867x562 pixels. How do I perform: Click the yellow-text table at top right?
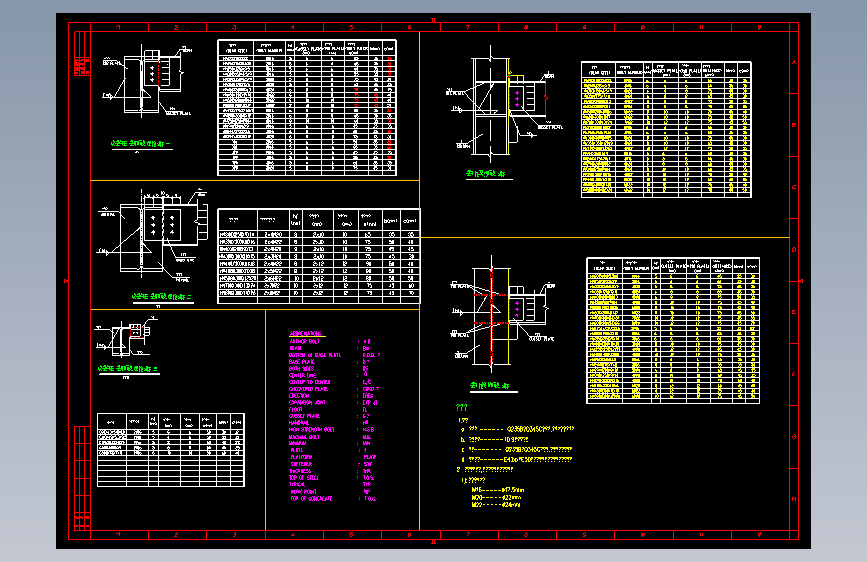(666, 129)
